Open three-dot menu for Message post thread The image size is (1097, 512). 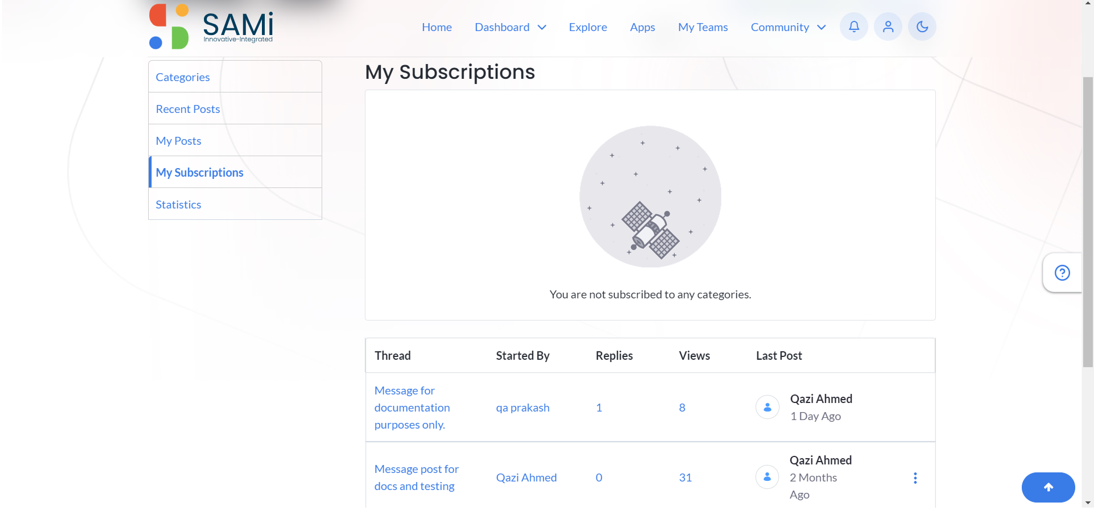pos(915,478)
